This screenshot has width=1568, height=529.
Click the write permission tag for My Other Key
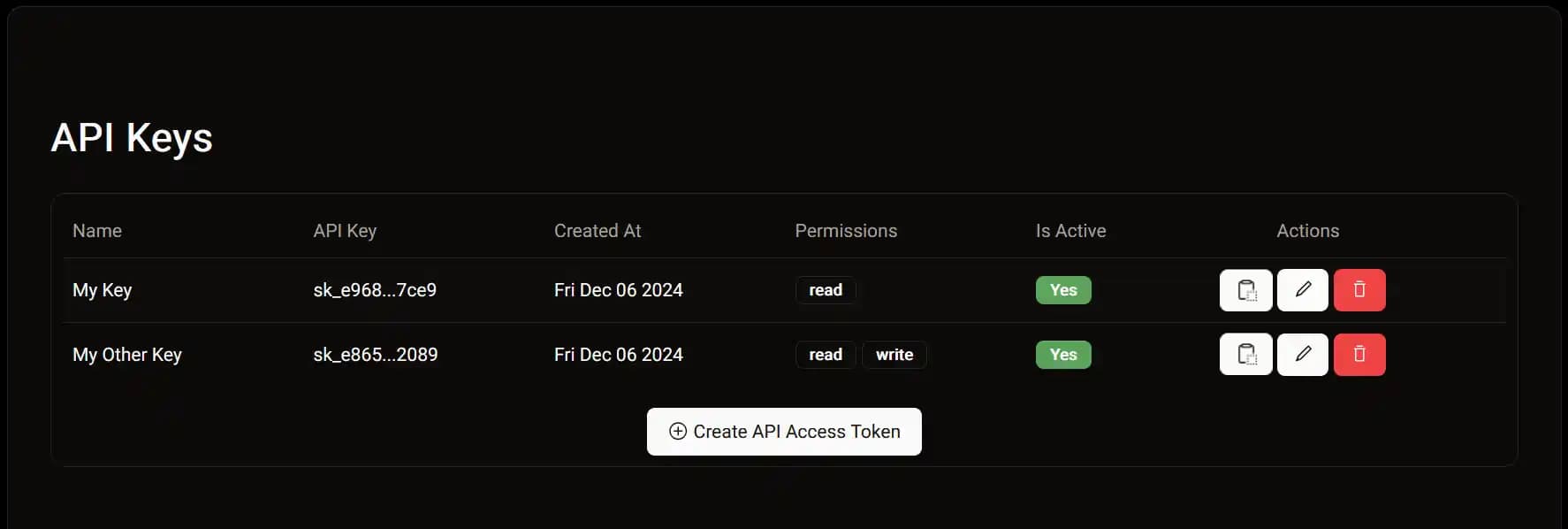894,354
